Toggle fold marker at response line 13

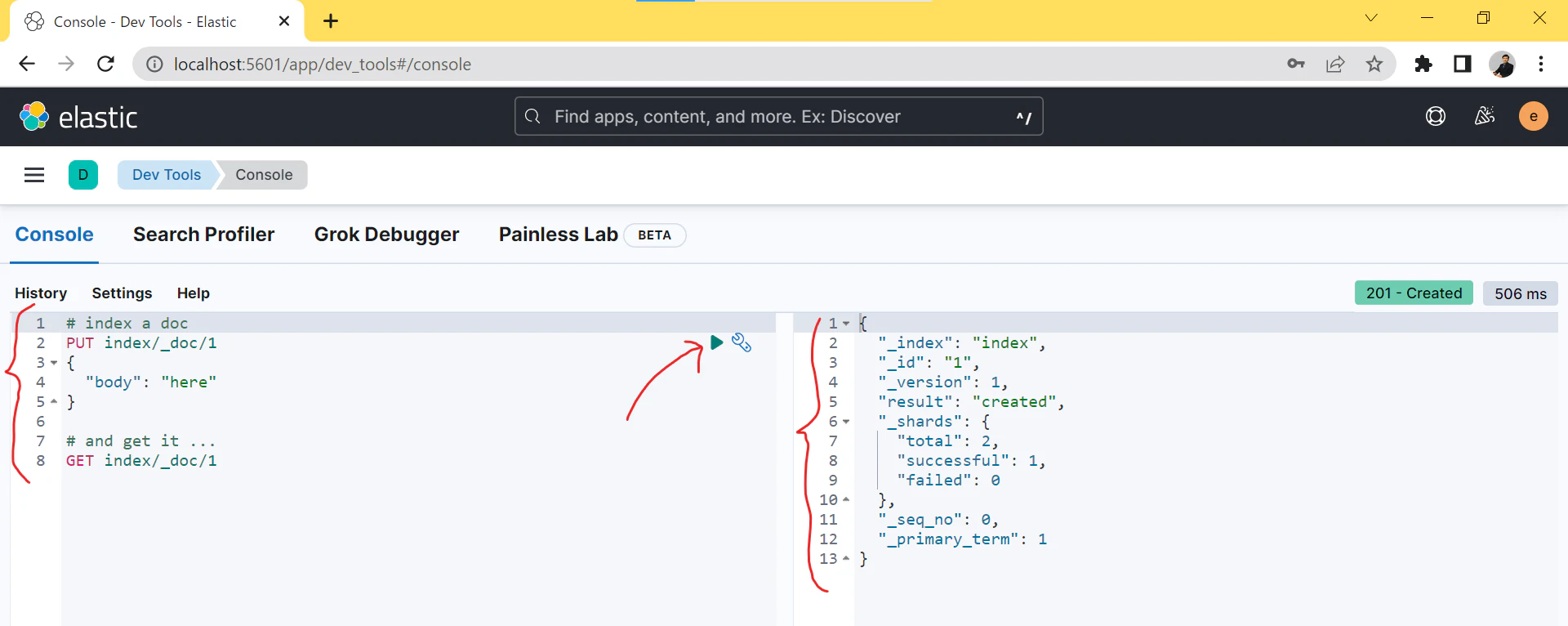click(846, 559)
